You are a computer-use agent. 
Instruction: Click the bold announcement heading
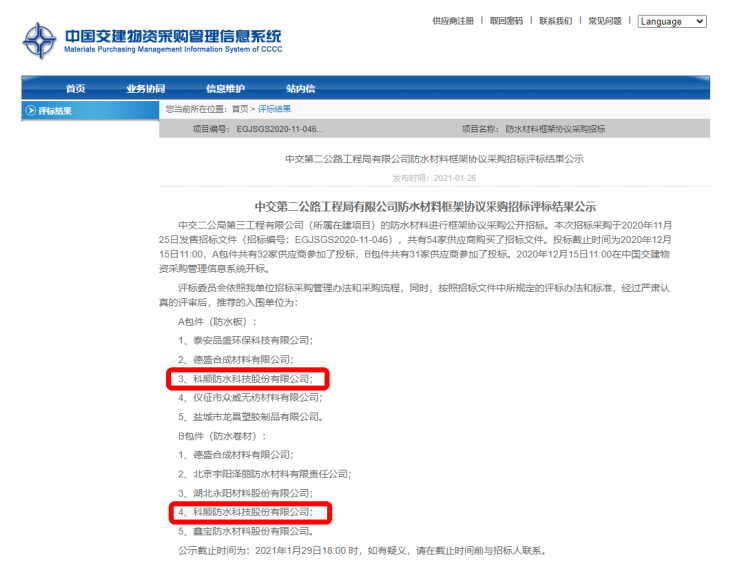[425, 207]
